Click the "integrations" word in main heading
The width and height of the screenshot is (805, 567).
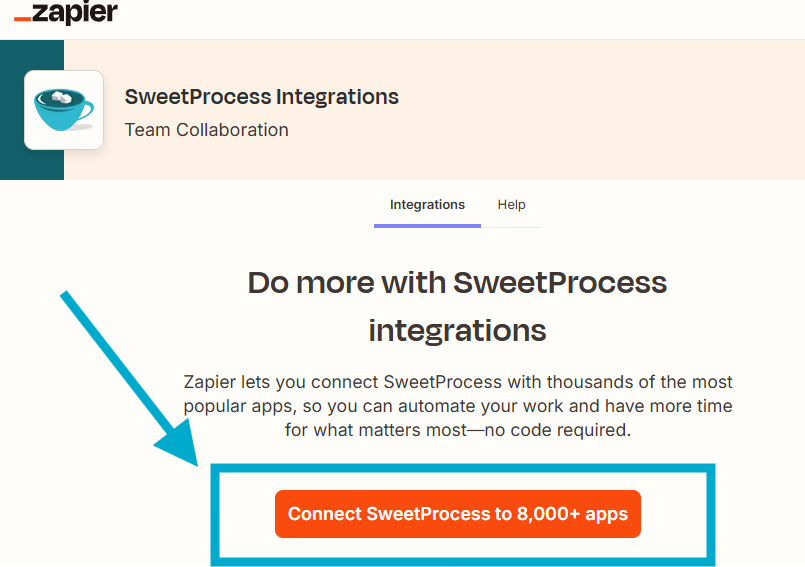(x=457, y=330)
